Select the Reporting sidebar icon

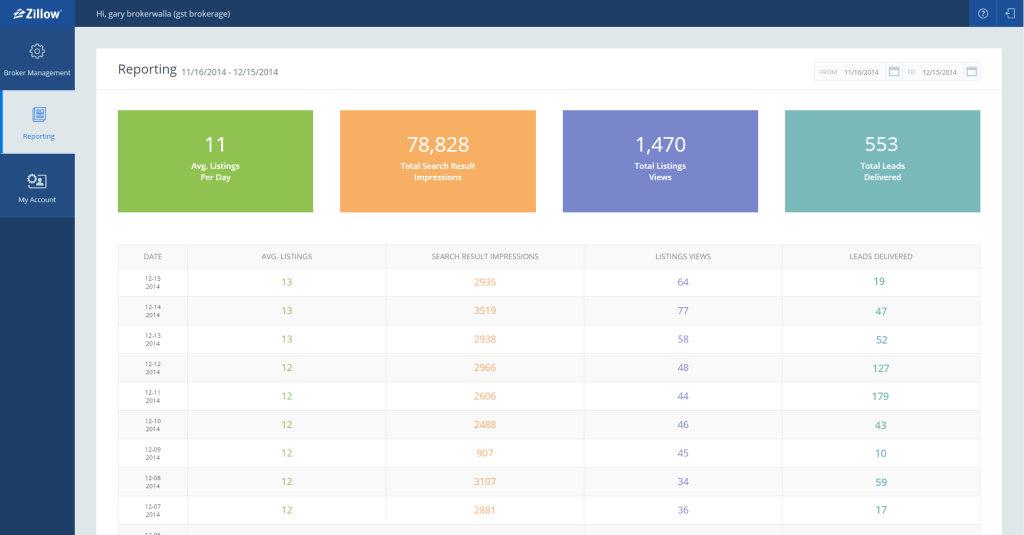pyautogui.click(x=38, y=115)
